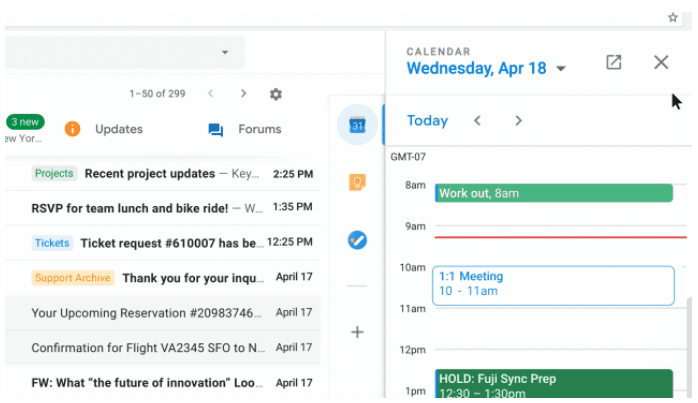Open Thank you for your inquiry email
Screen dimensions: 698x403
163,278
